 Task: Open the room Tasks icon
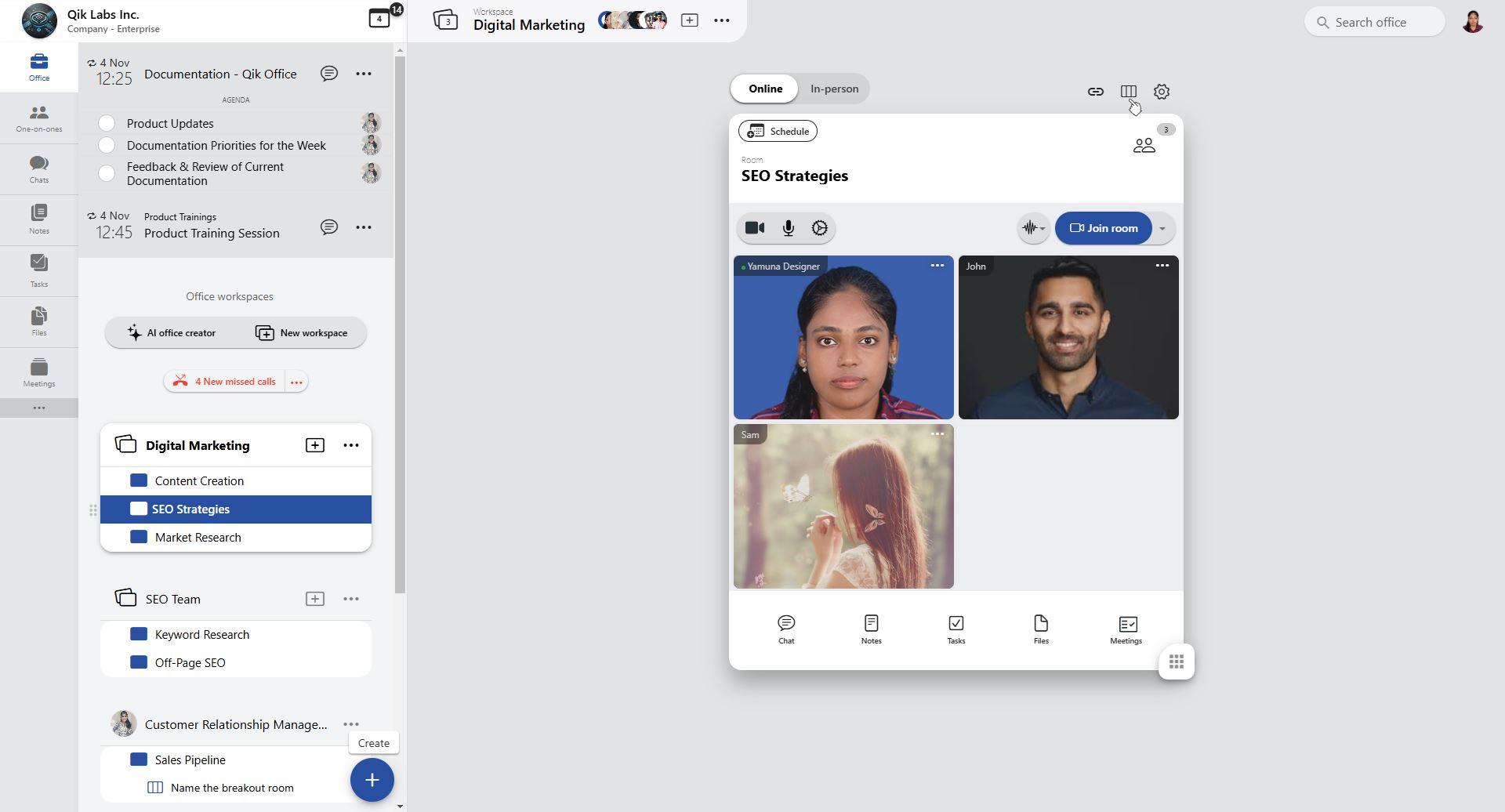tap(956, 629)
